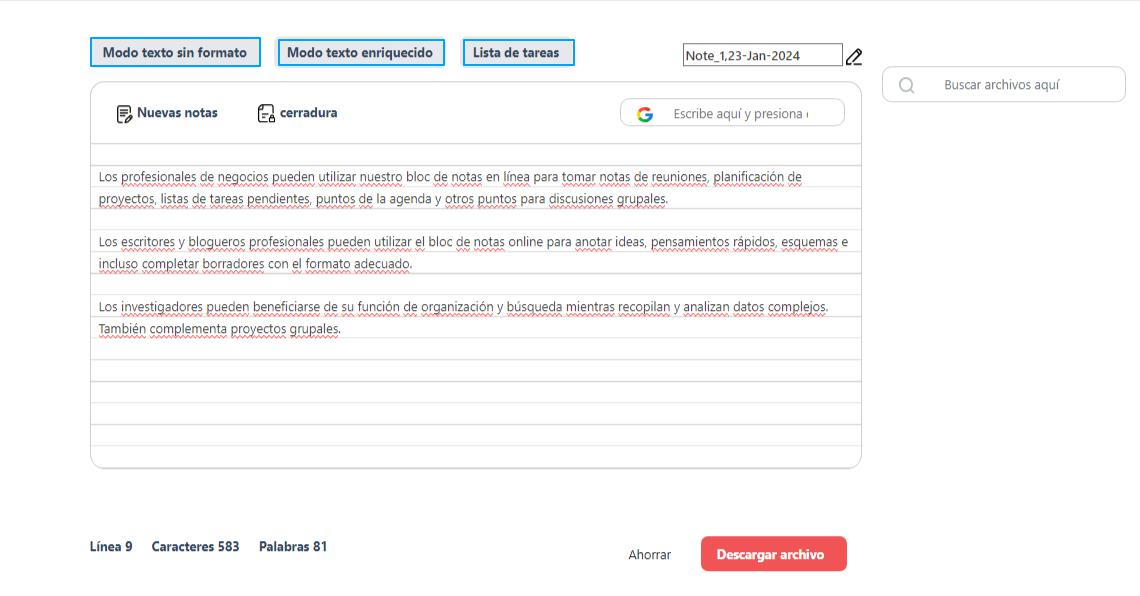Click the cerradura lock icon

pos(266,114)
